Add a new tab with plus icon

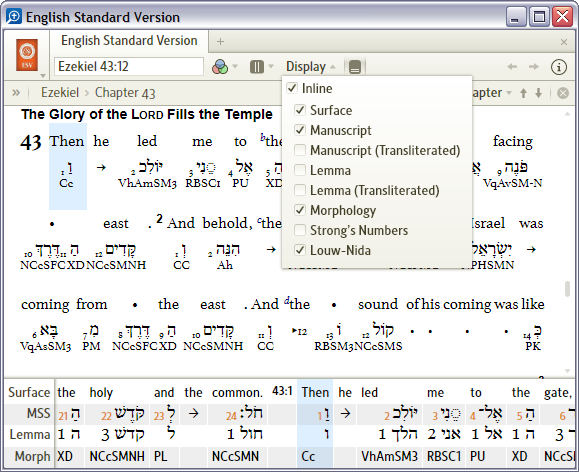(x=220, y=41)
